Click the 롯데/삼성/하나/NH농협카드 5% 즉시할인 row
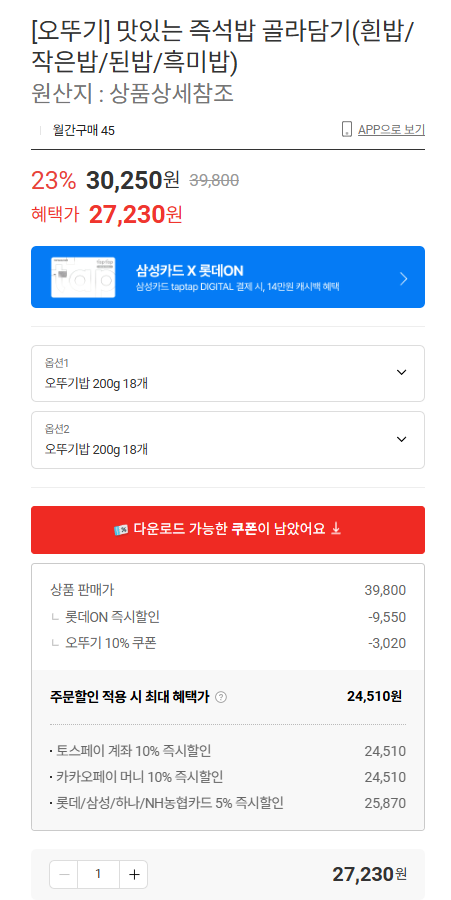This screenshot has height=900, width=451. [228, 803]
